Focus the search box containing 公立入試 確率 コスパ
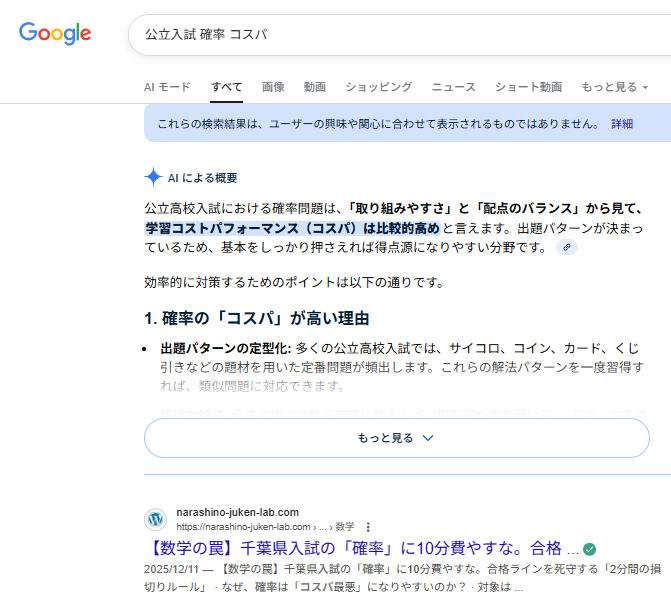Image resolution: width=671 pixels, height=603 pixels. (400, 34)
